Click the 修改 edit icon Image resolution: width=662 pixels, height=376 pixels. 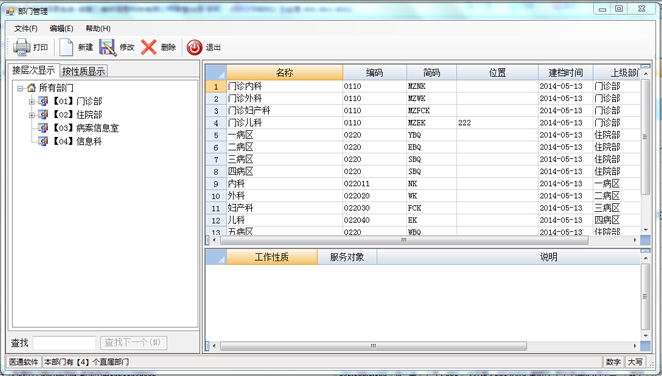(108, 47)
